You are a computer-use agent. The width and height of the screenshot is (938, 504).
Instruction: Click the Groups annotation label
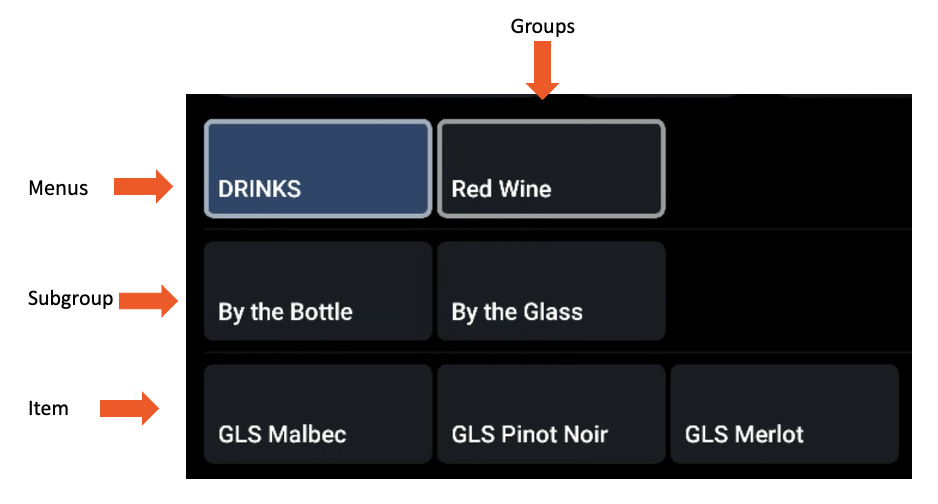click(x=543, y=27)
